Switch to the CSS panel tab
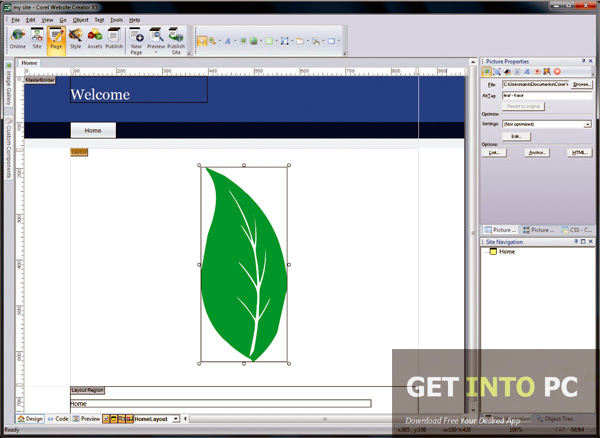 click(x=577, y=230)
